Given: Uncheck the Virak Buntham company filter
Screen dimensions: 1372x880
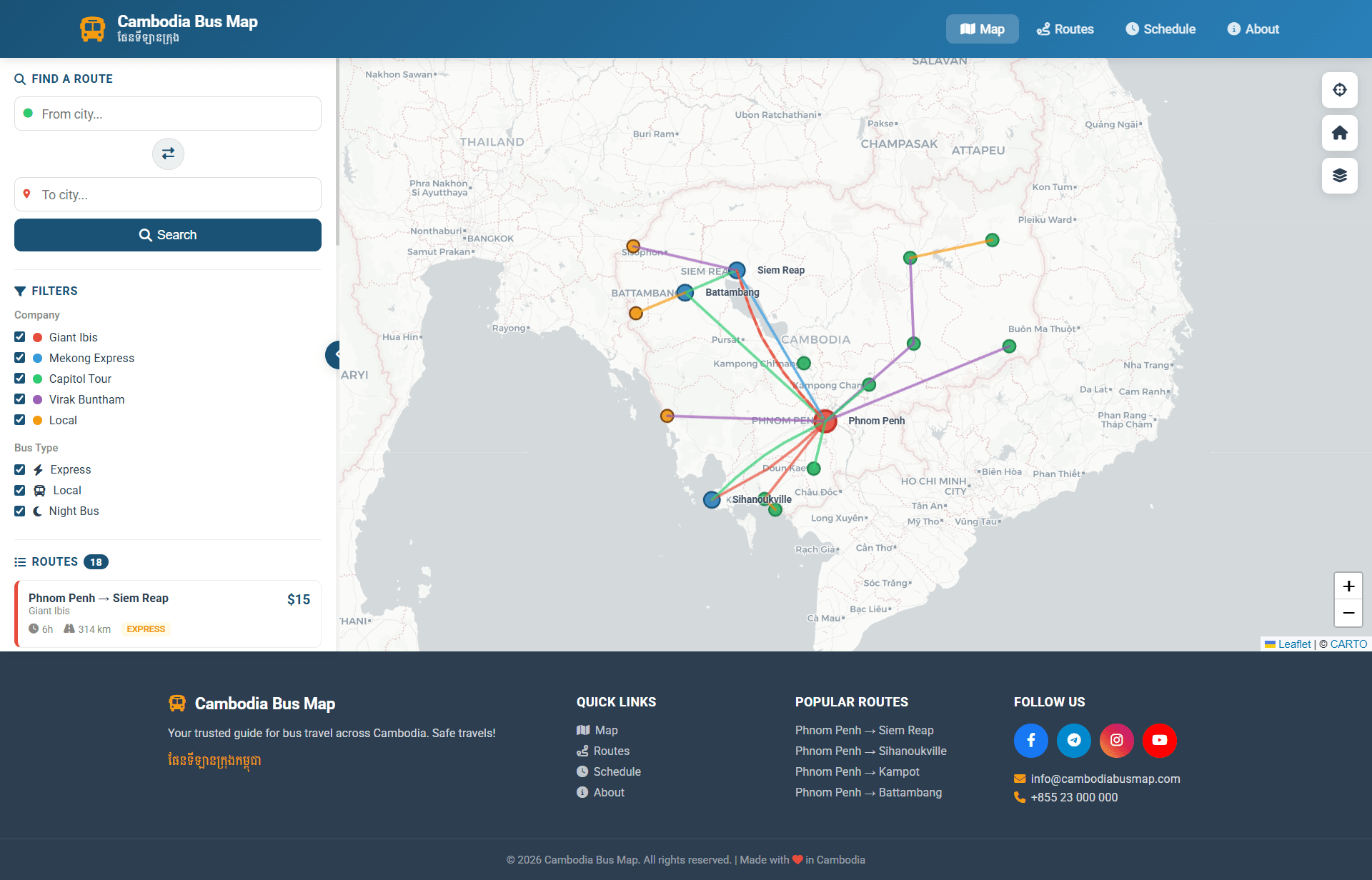Looking at the screenshot, I should click(x=20, y=399).
